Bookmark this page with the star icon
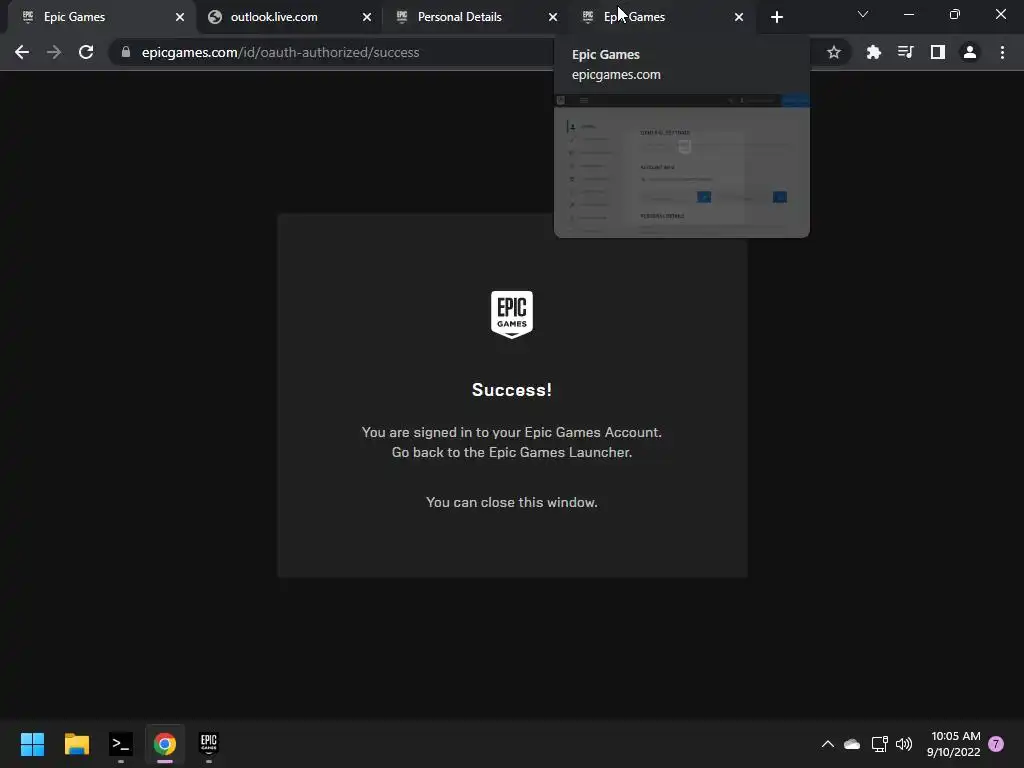Image resolution: width=1024 pixels, height=768 pixels. [833, 52]
